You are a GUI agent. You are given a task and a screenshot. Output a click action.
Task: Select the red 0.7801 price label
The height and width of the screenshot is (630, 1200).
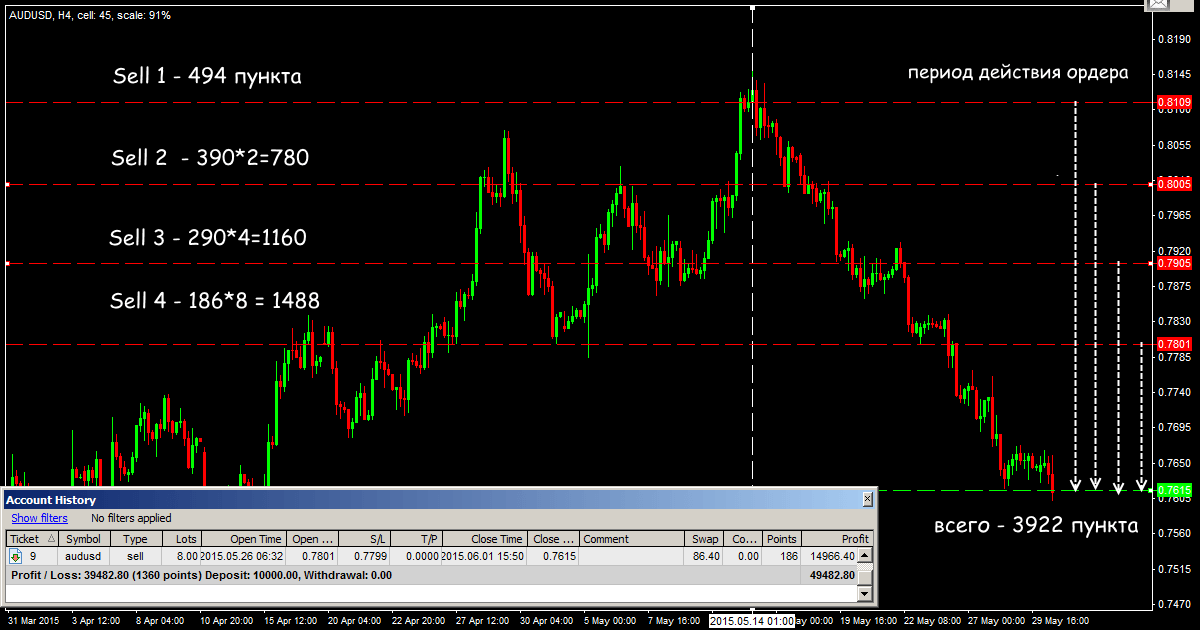click(1172, 345)
